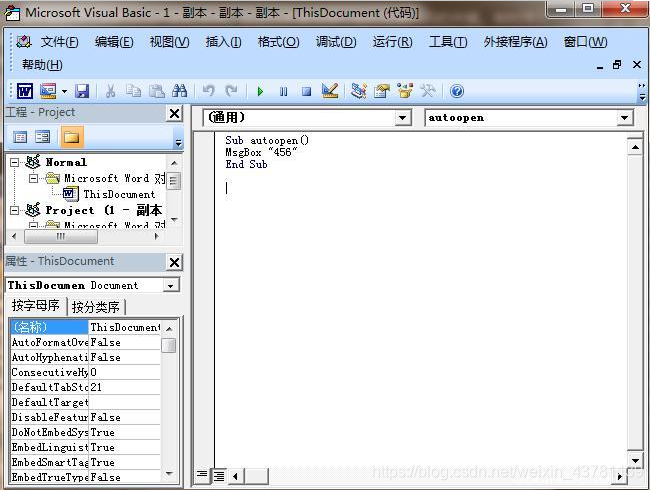Open the 外接程序(A) menu
This screenshot has height=490, width=653.
click(515, 42)
